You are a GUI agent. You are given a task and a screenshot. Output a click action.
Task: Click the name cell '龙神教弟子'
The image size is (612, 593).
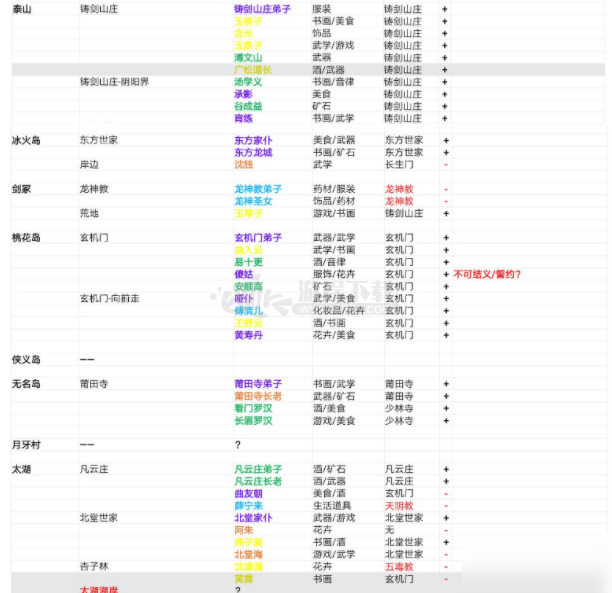pyautogui.click(x=258, y=189)
